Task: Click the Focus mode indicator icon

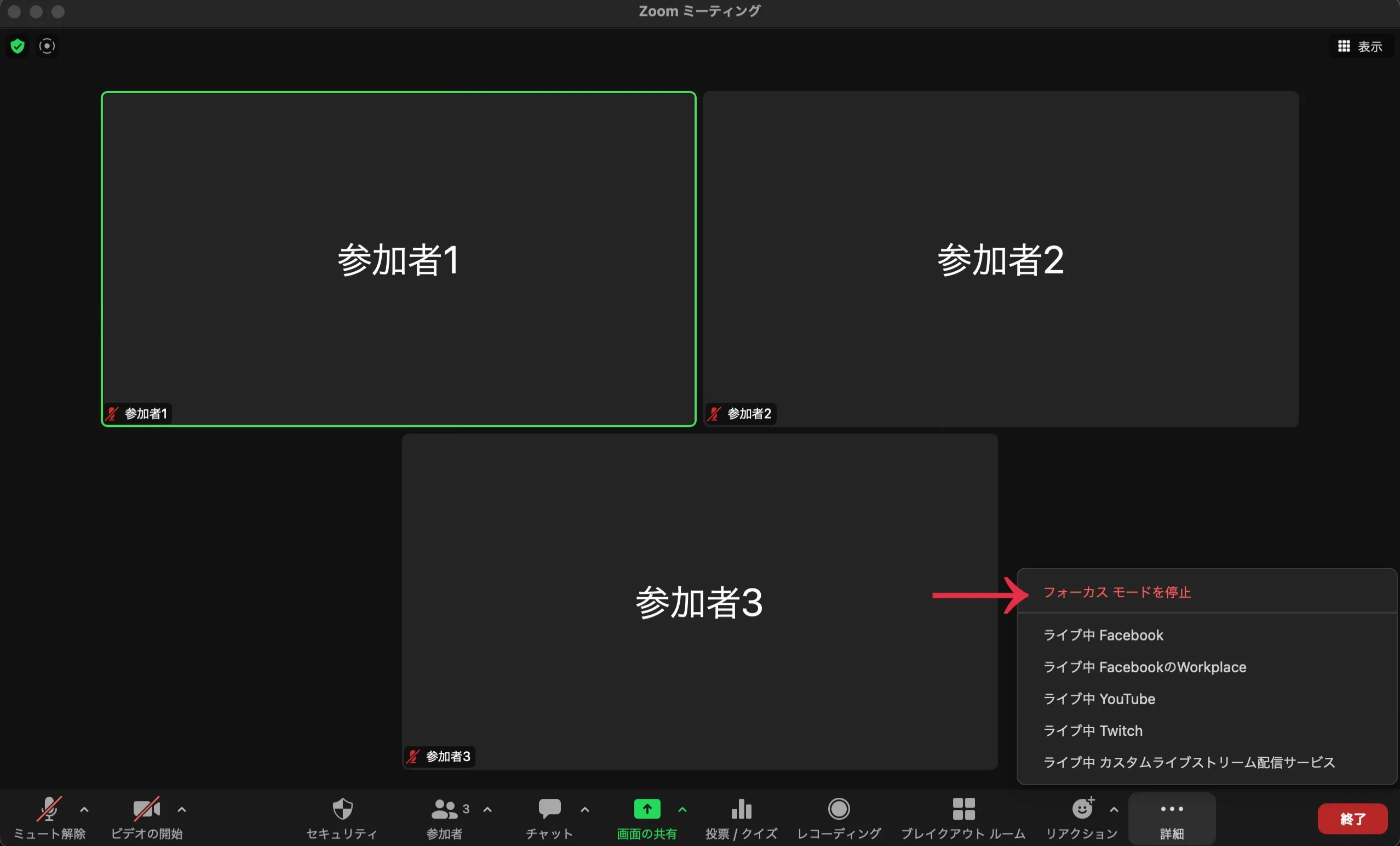Action: tap(47, 46)
